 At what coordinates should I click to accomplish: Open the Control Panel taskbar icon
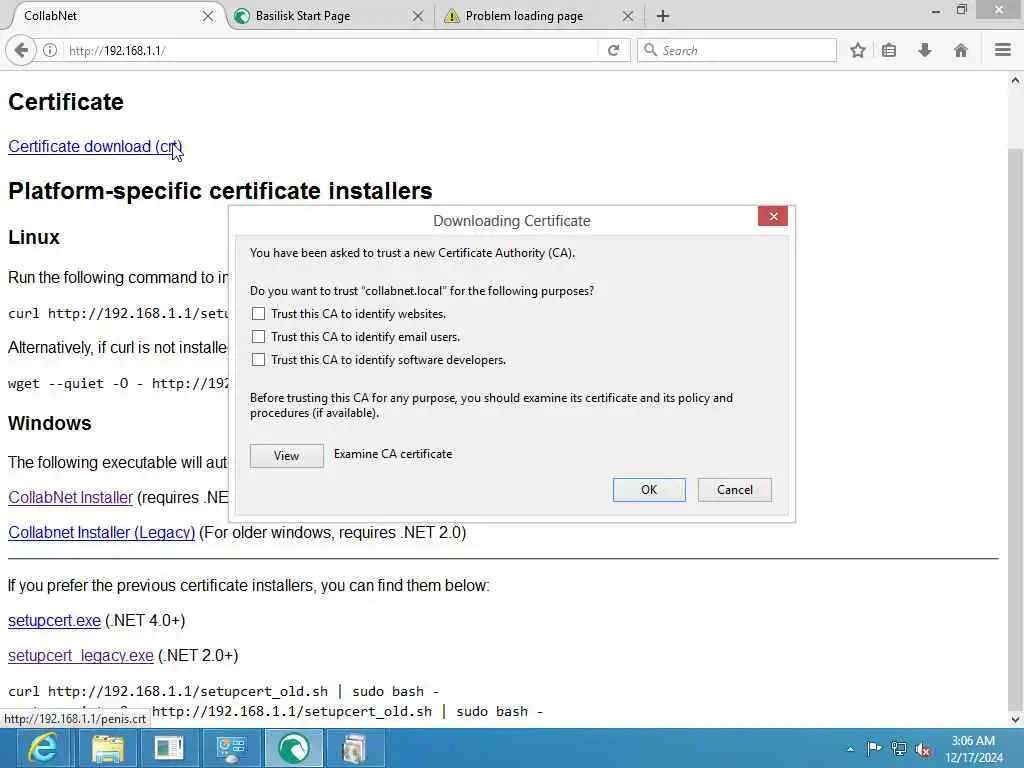click(x=231, y=748)
